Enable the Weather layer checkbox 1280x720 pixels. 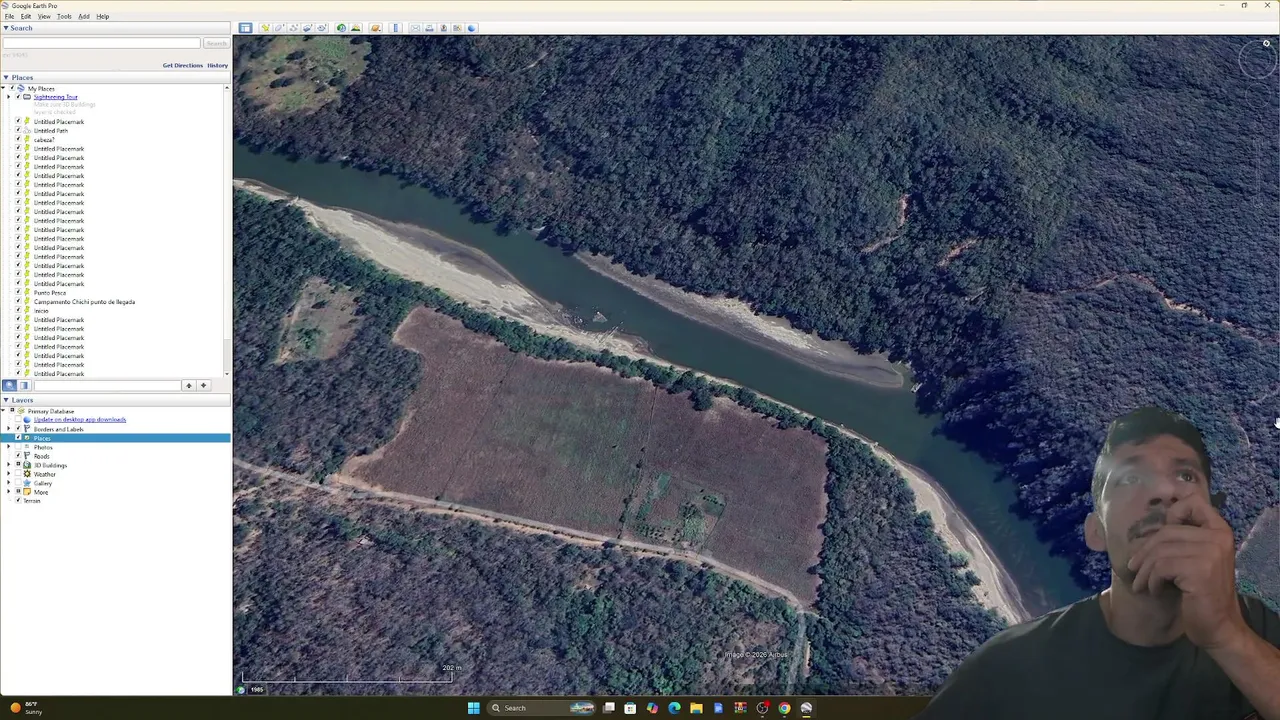pyautogui.click(x=18, y=474)
